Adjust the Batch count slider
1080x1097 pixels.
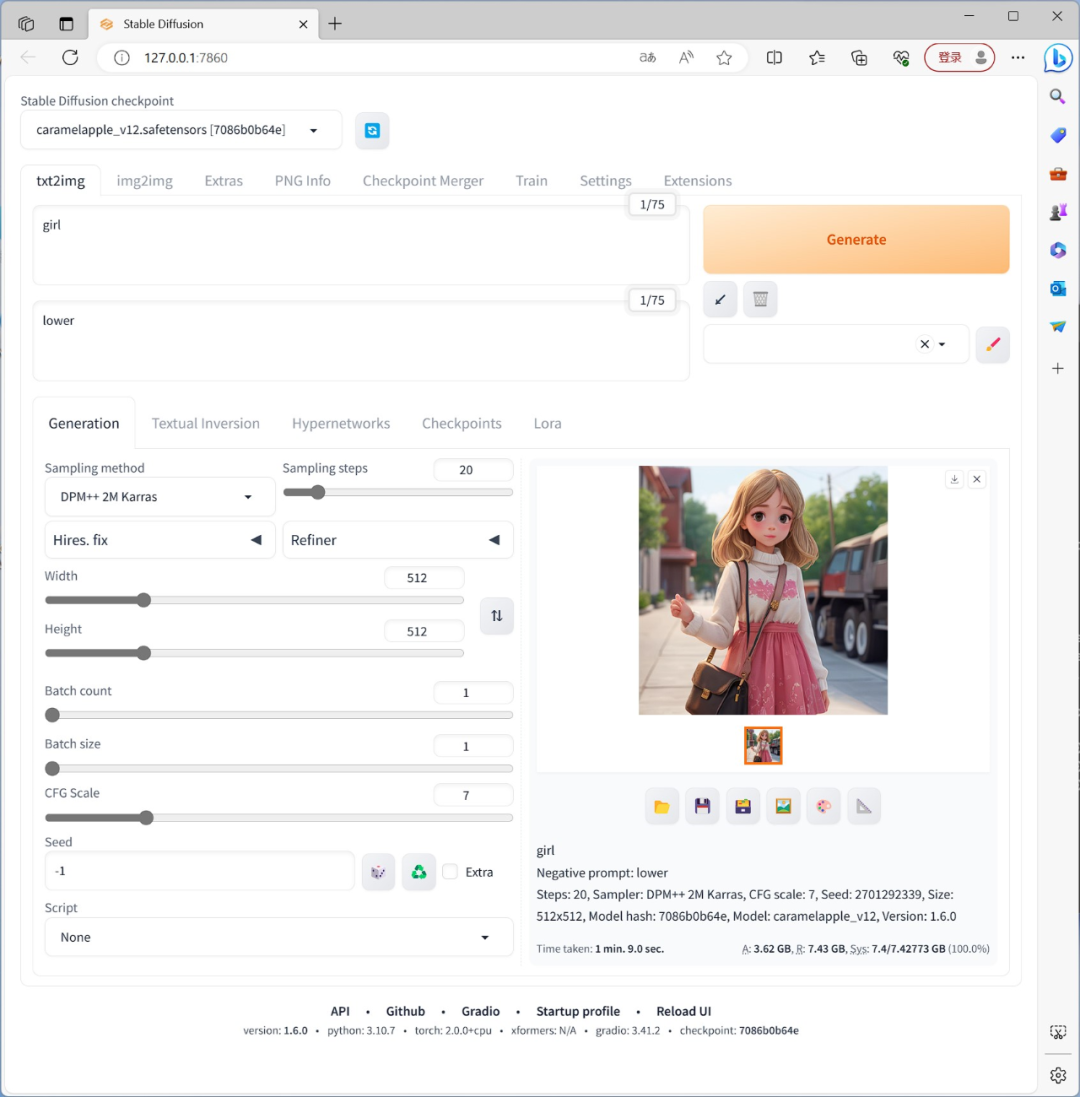point(279,715)
